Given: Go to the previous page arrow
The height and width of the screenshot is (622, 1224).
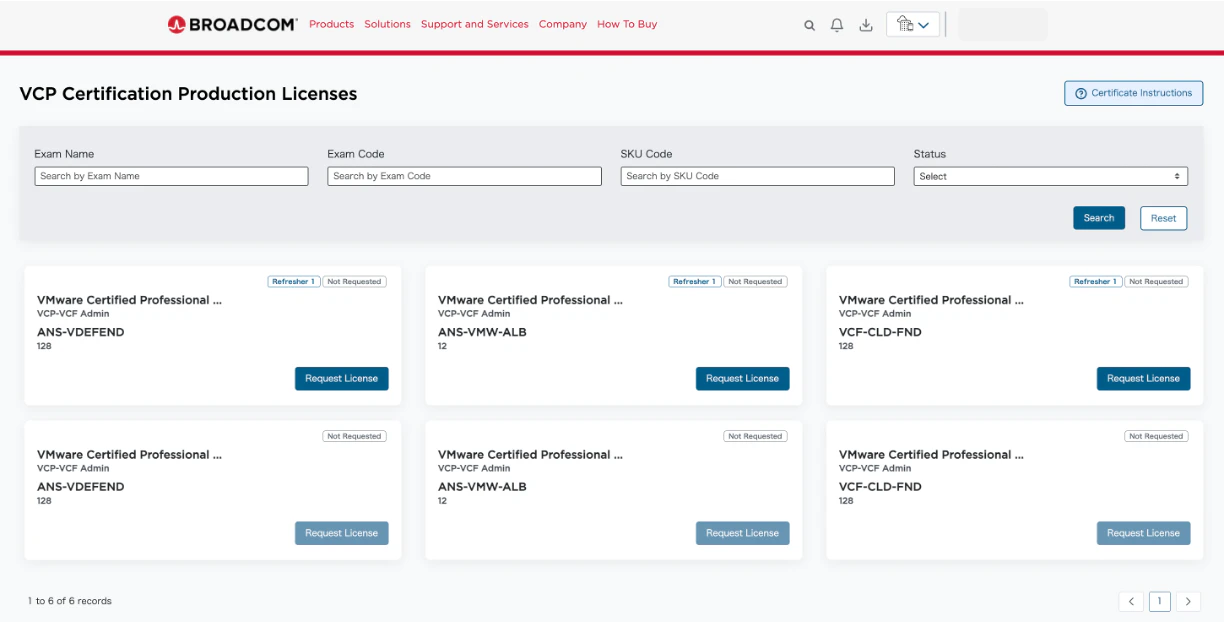Looking at the screenshot, I should coord(1131,601).
